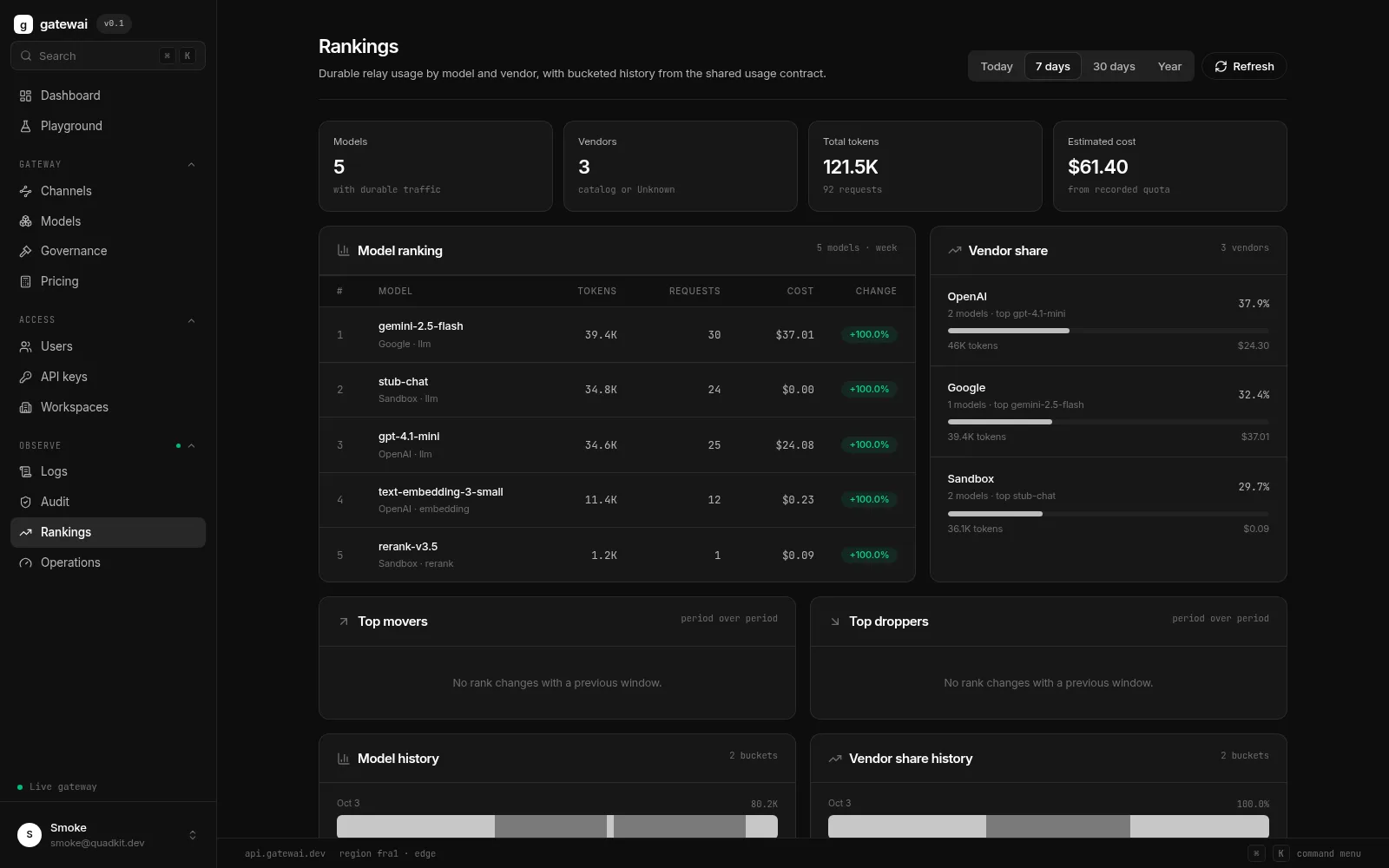Open the Audit page
The height and width of the screenshot is (868, 1389).
108,502
